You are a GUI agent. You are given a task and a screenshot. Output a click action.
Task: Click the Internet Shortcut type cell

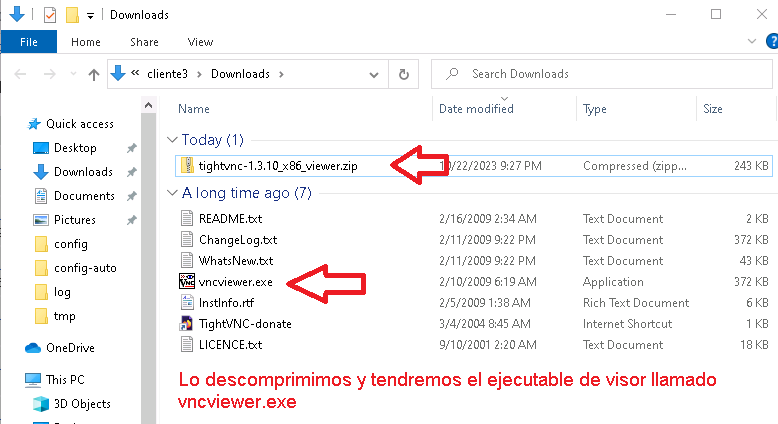pyautogui.click(x=627, y=324)
